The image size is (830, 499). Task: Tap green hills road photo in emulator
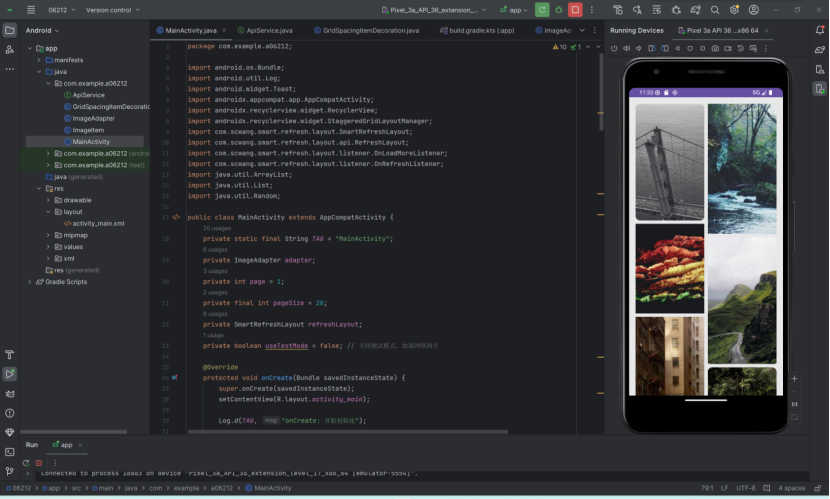coord(742,301)
